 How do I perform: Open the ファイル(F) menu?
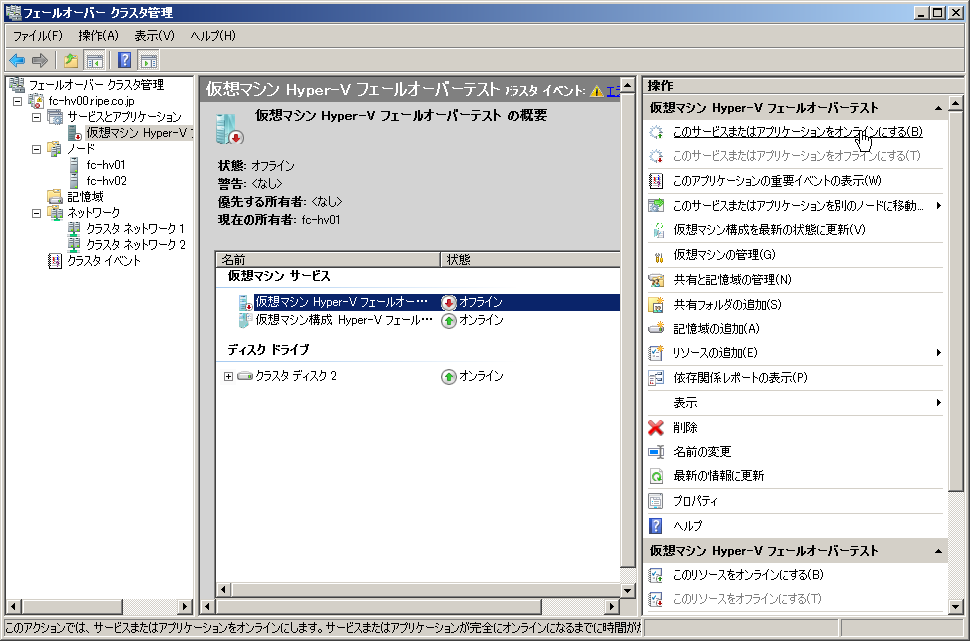[38, 36]
